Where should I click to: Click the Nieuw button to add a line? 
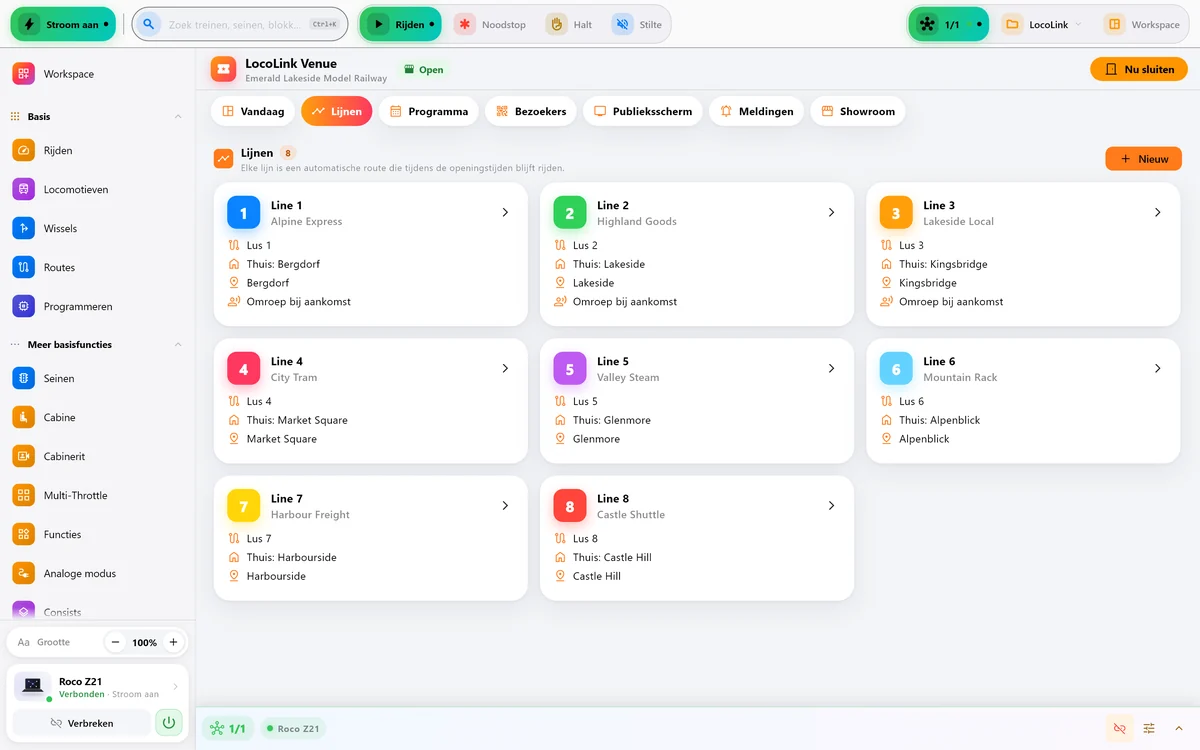[1143, 158]
